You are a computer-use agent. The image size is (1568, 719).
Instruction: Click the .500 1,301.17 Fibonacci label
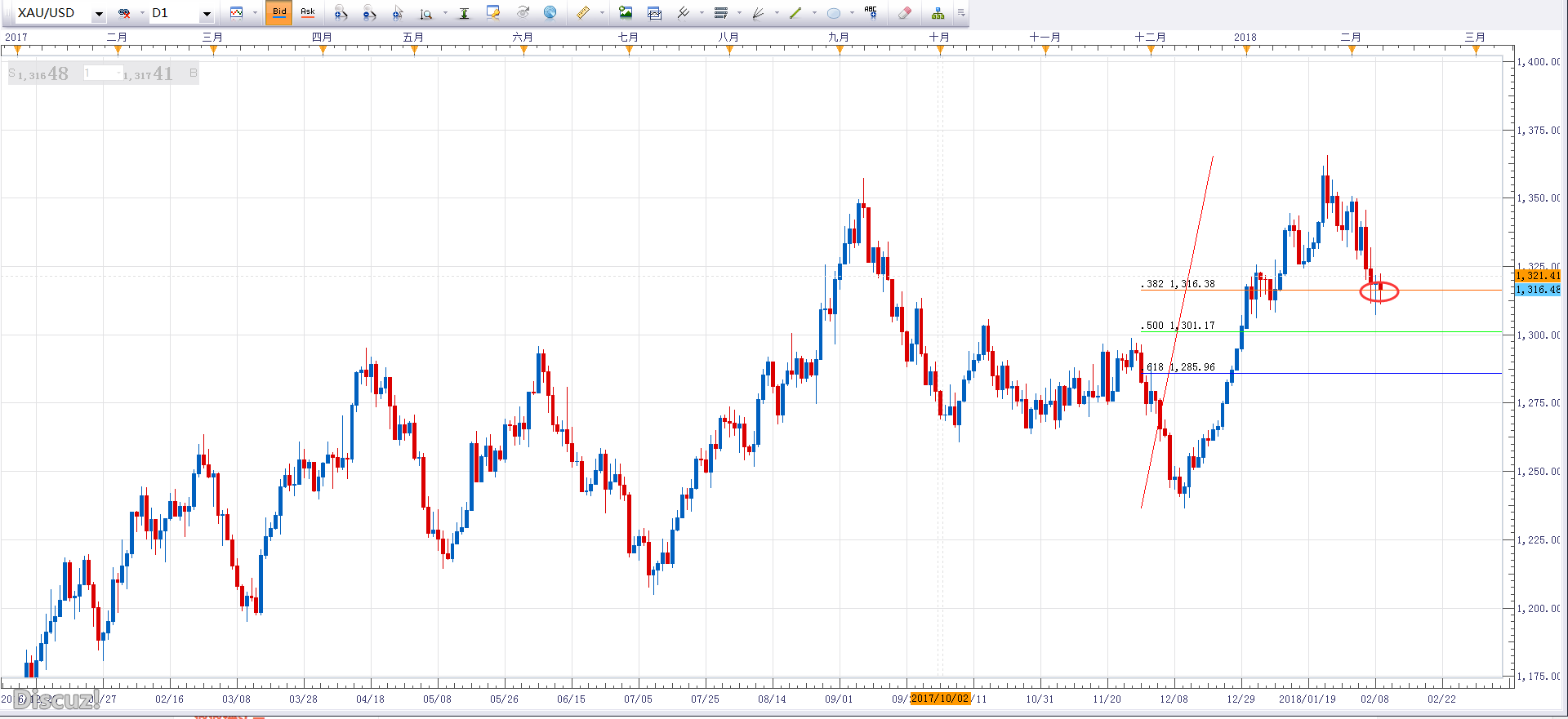point(1178,326)
